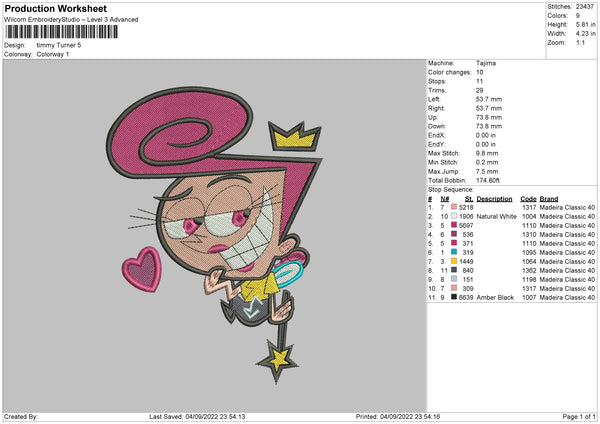Click the salmon swatch for stop 1
Image resolution: width=600 pixels, height=424 pixels.
tap(454, 207)
